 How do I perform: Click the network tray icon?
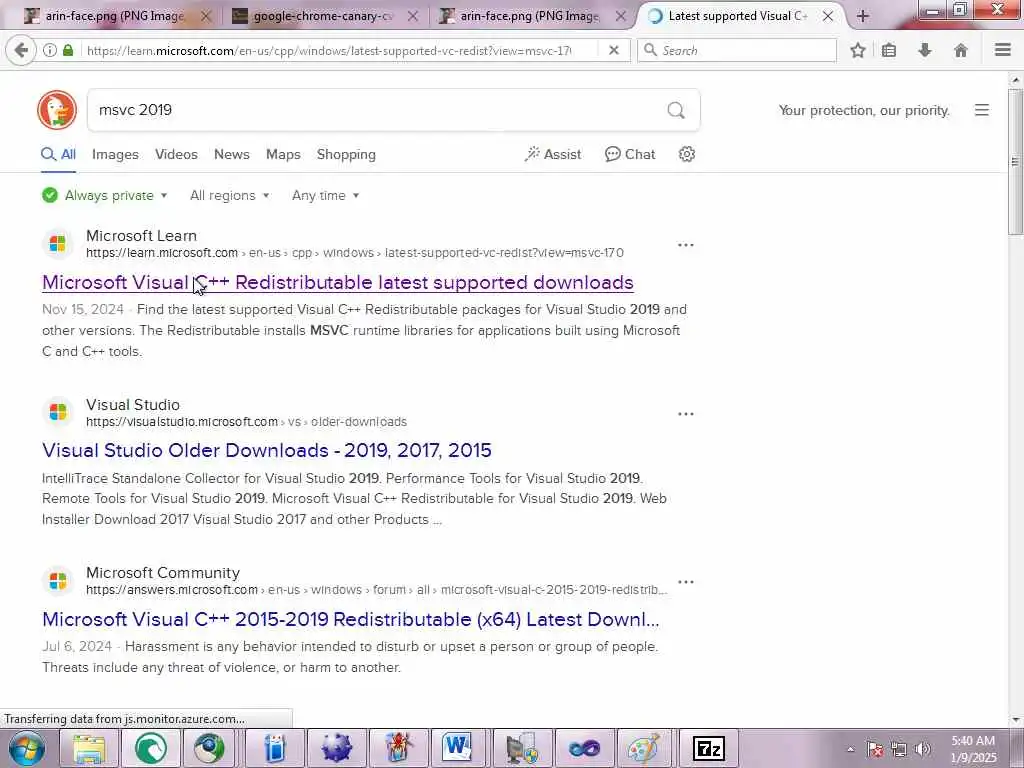click(899, 749)
